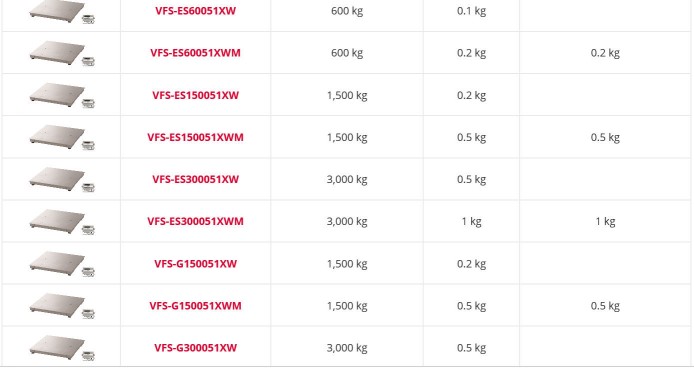Open the VFS-ES60051XWM product link

(x=195, y=53)
